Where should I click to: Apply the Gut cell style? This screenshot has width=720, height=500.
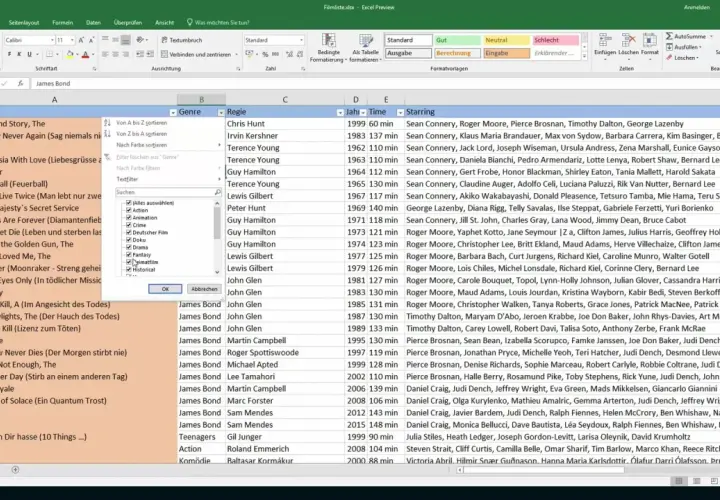457,40
